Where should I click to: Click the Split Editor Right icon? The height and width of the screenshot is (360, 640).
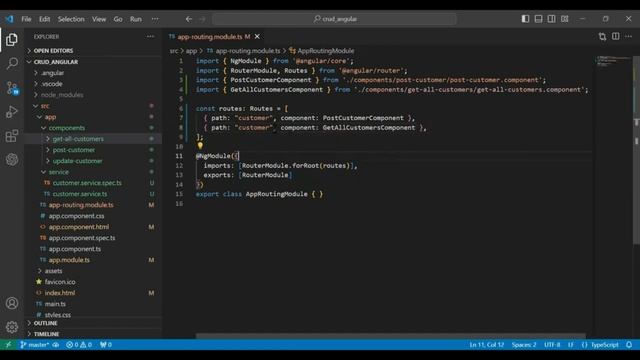pos(616,37)
